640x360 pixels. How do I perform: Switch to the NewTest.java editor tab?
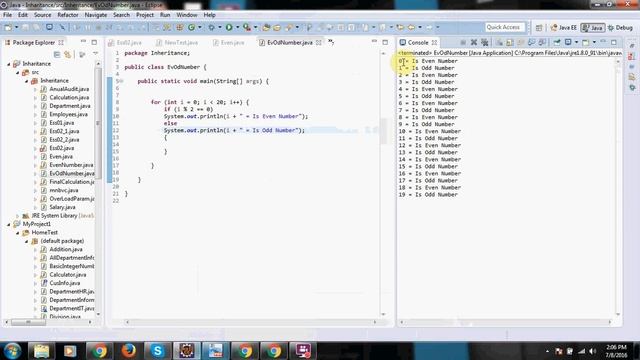(x=177, y=42)
